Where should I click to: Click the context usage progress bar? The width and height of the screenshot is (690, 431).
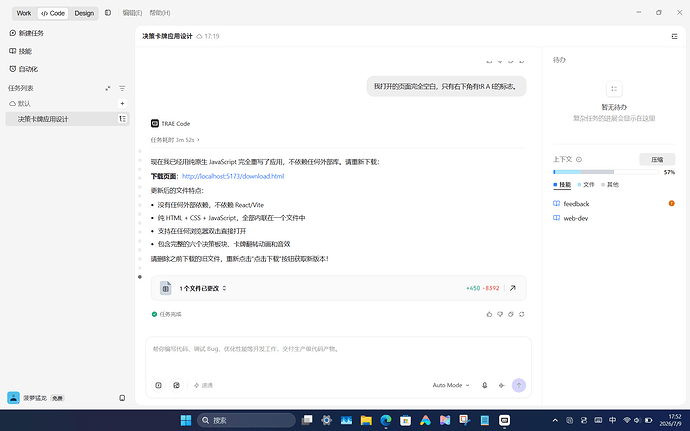[x=606, y=172]
